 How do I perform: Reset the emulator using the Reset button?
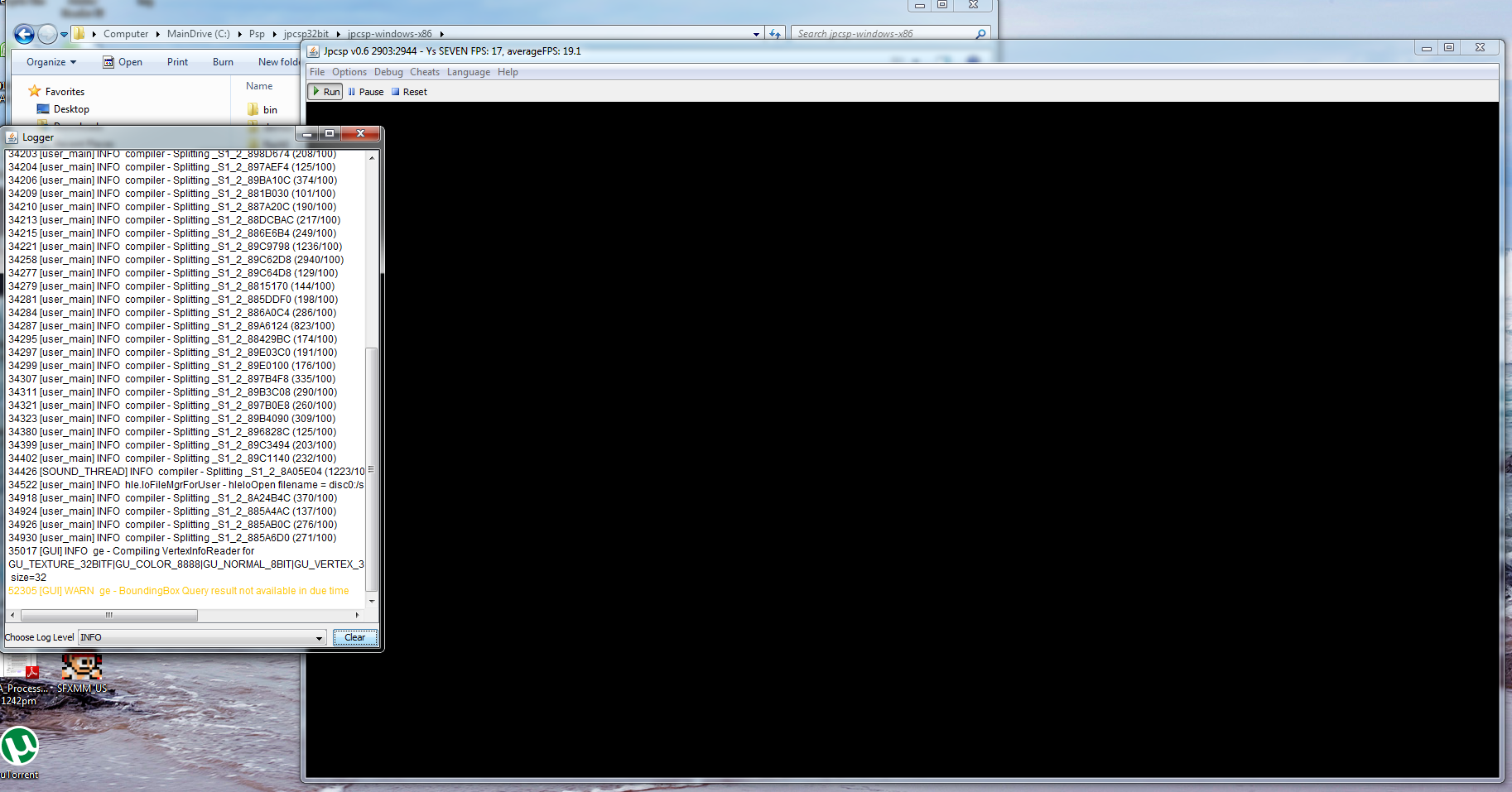pyautogui.click(x=409, y=92)
